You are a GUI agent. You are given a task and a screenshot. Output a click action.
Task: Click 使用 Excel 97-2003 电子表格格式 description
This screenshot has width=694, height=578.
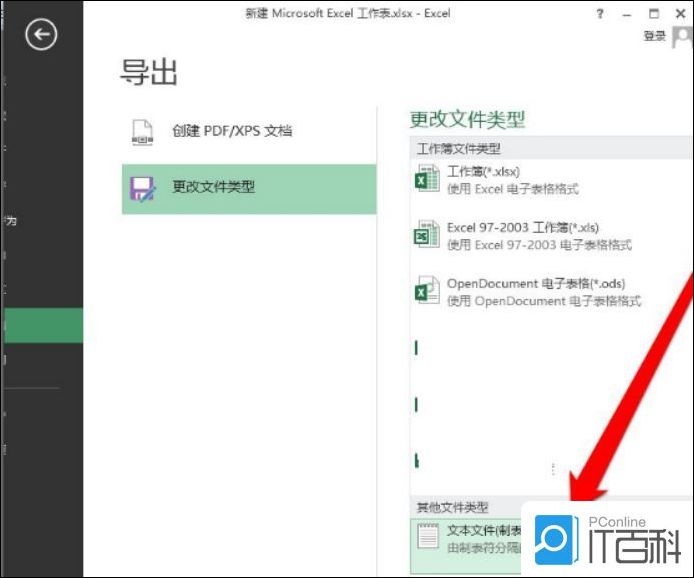tap(540, 245)
